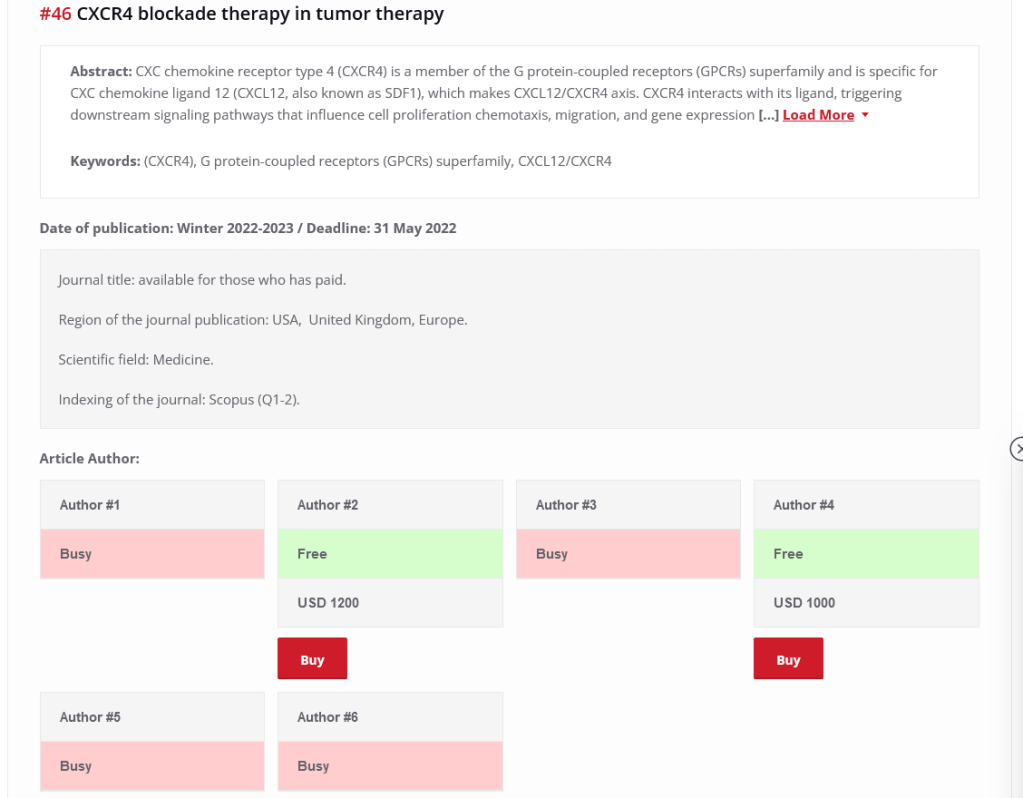Click pink Busy status under Author #6
This screenshot has height=798, width=1023.
click(390, 766)
